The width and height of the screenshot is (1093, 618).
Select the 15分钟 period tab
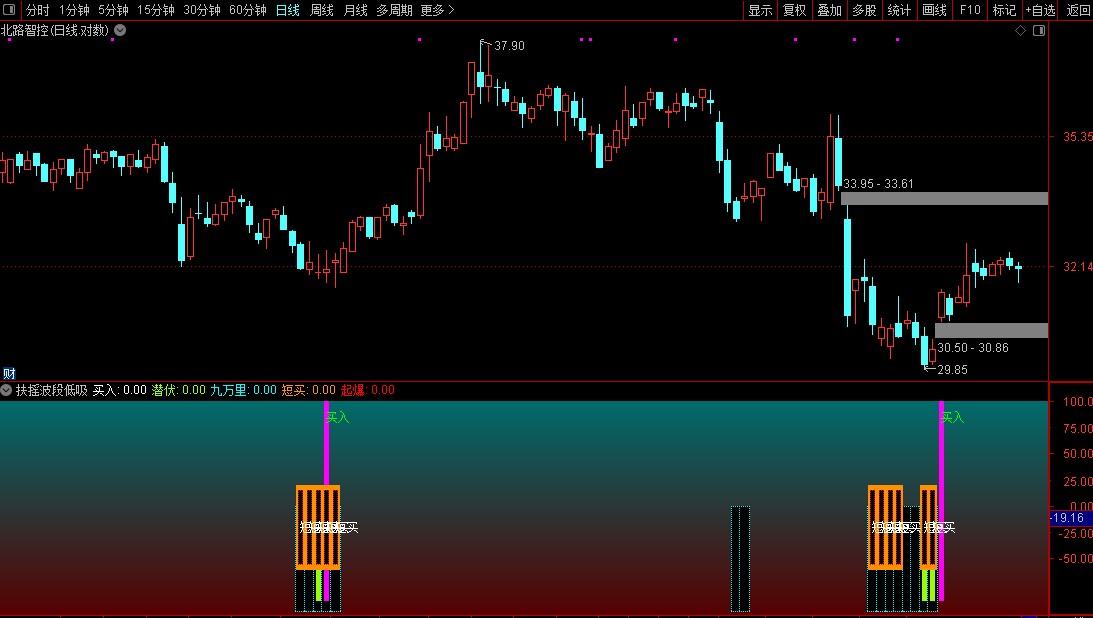[x=155, y=10]
